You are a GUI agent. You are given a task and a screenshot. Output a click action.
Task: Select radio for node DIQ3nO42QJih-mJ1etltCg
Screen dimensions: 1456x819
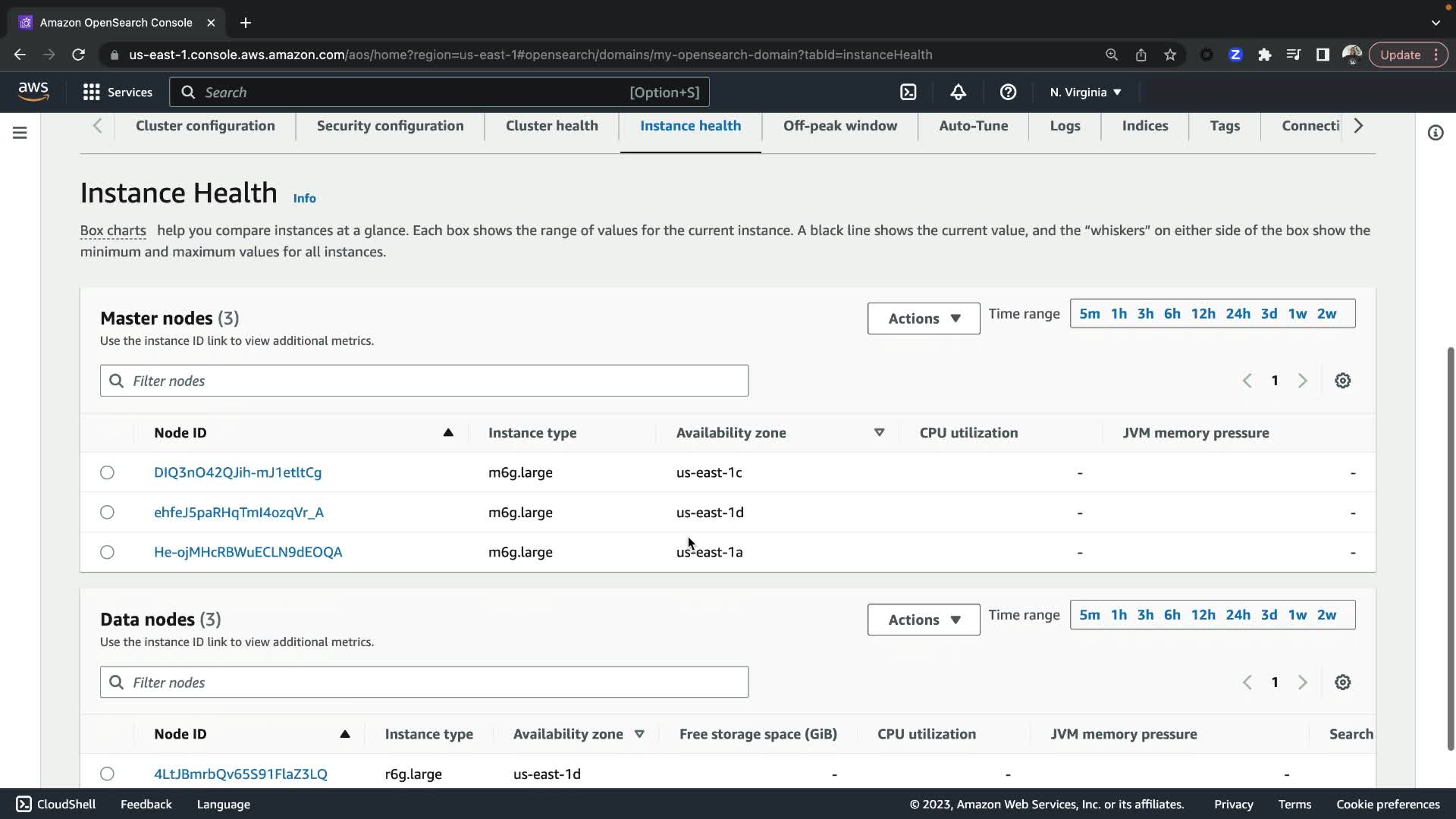pyautogui.click(x=107, y=472)
